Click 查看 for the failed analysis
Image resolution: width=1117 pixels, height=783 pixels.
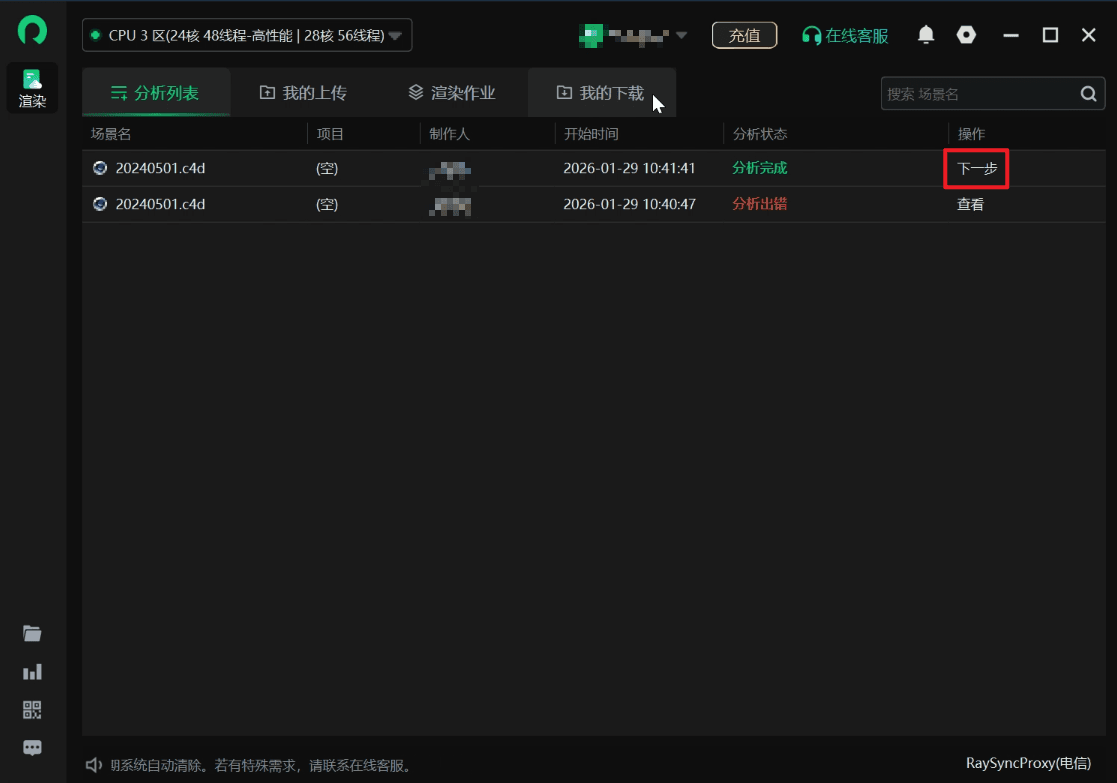tap(970, 204)
